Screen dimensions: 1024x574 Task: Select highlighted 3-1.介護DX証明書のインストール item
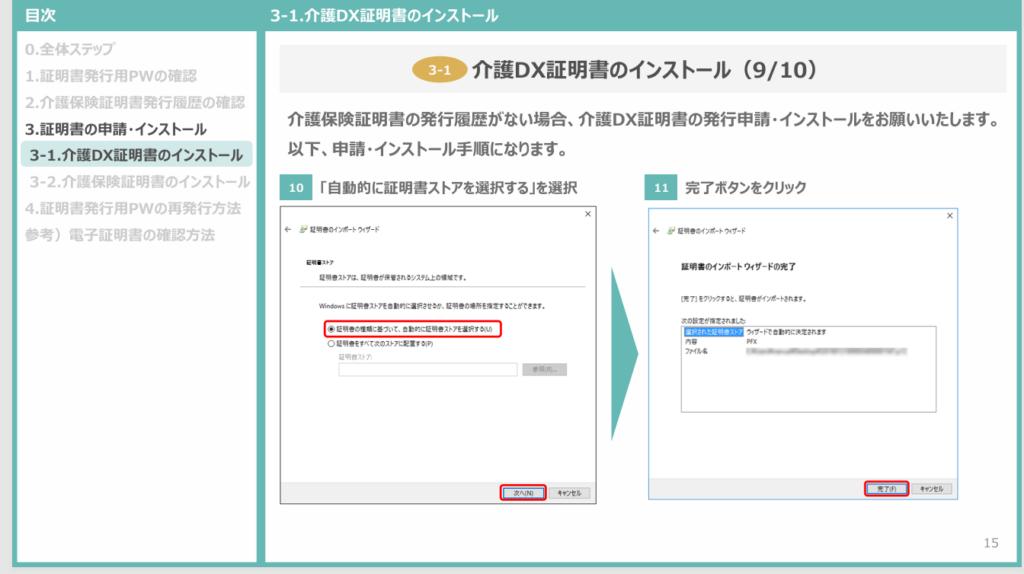click(136, 155)
